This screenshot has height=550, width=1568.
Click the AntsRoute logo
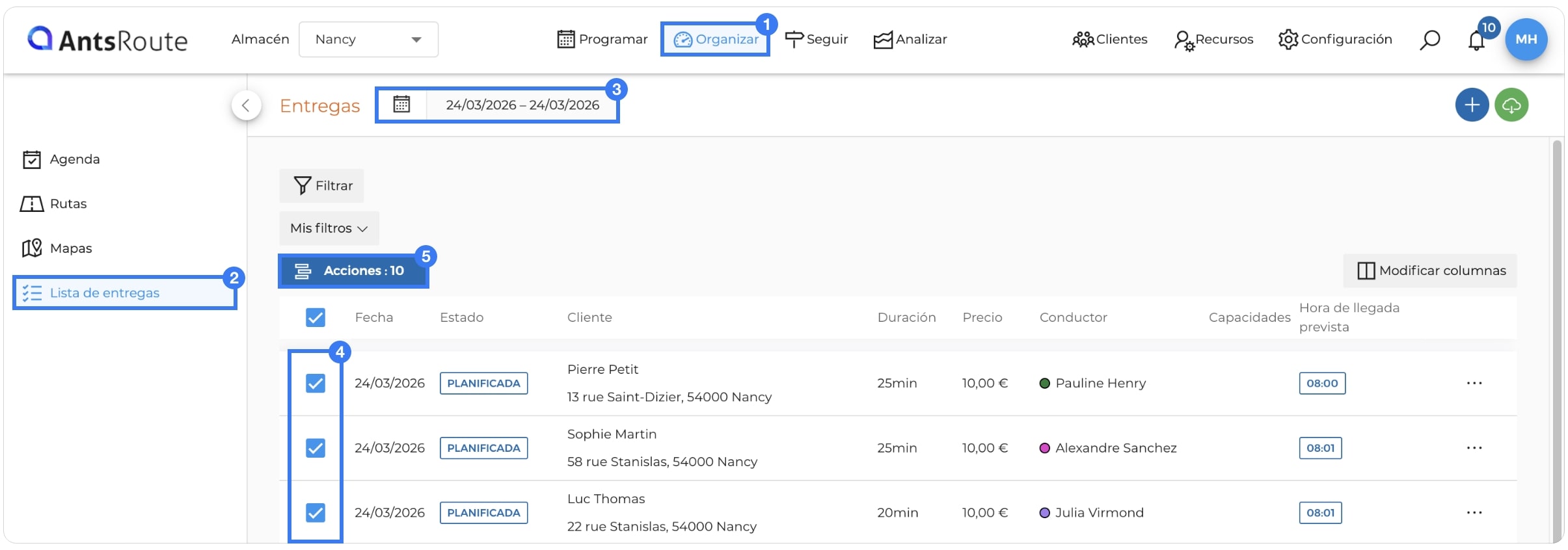107,40
